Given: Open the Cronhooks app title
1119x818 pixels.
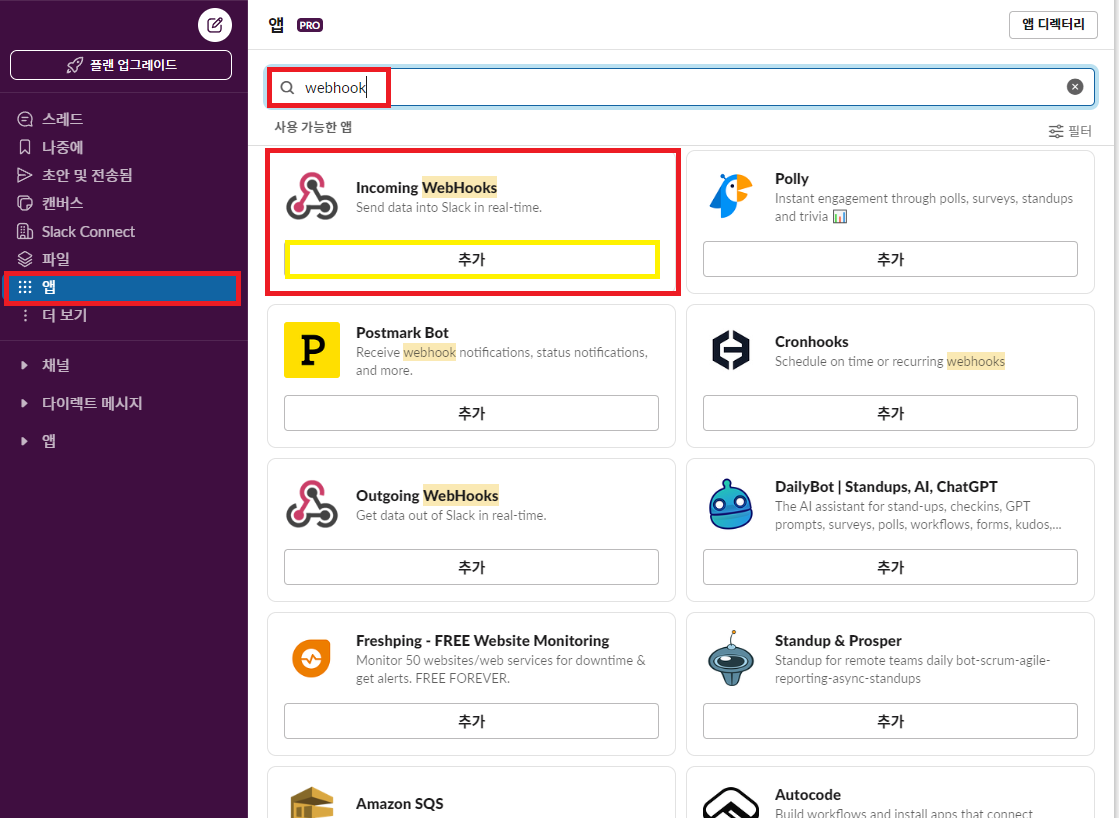Looking at the screenshot, I should point(811,342).
